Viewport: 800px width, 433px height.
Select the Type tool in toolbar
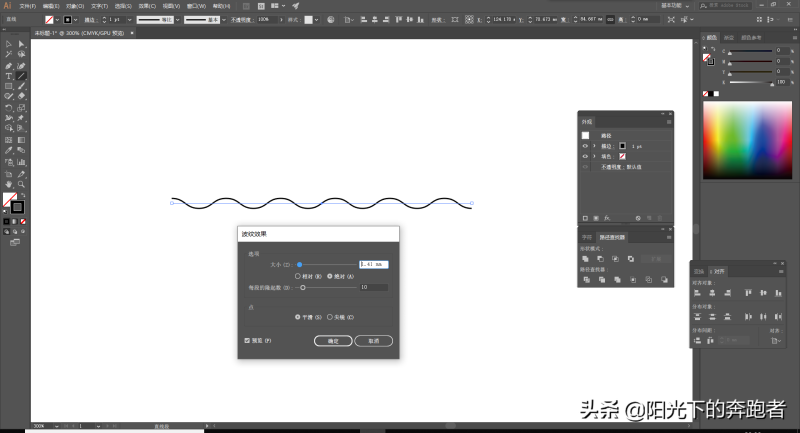pyautogui.click(x=8, y=76)
